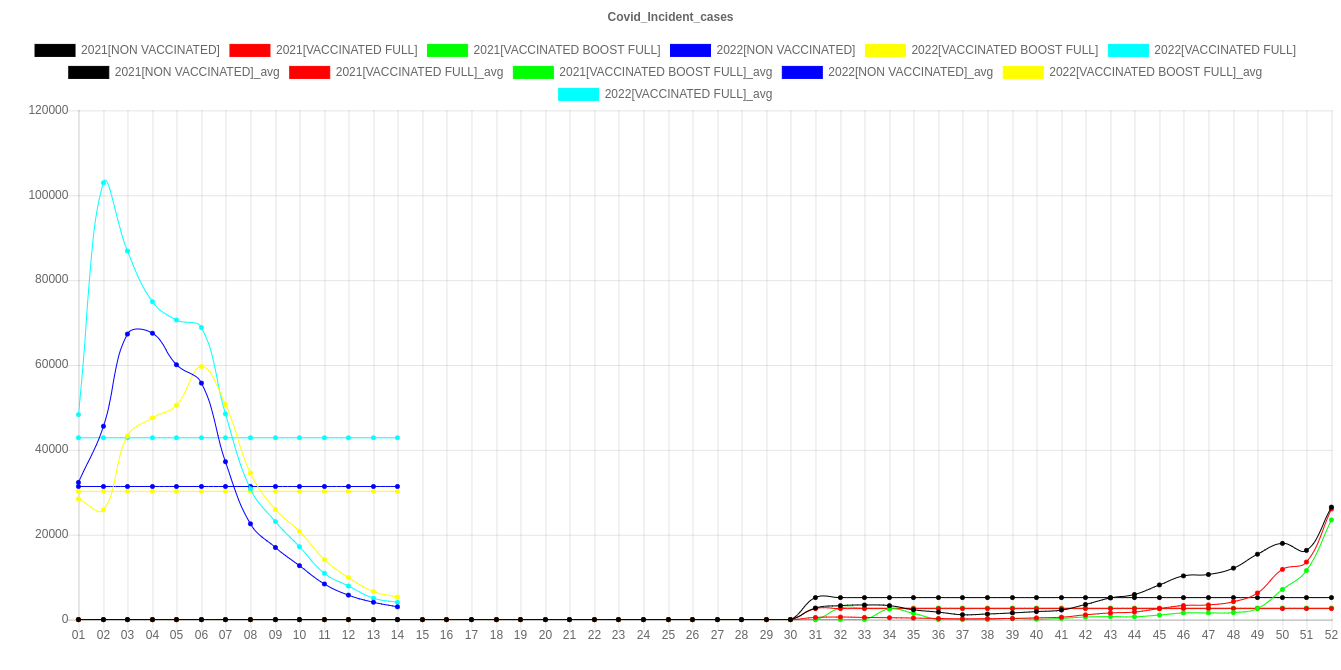The height and width of the screenshot is (670, 1341).
Task: Click the yellow swatch for 2022[VACCINATED BOOST FULL]_avg
Action: (x=1022, y=72)
